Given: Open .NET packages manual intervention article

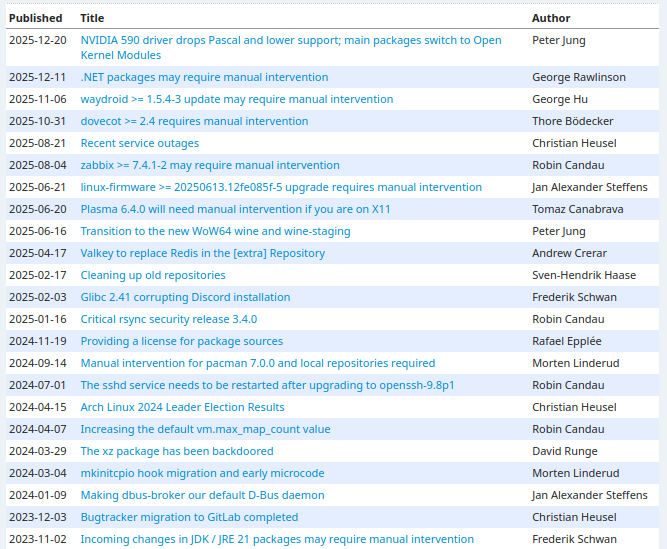Looking at the screenshot, I should (x=204, y=77).
